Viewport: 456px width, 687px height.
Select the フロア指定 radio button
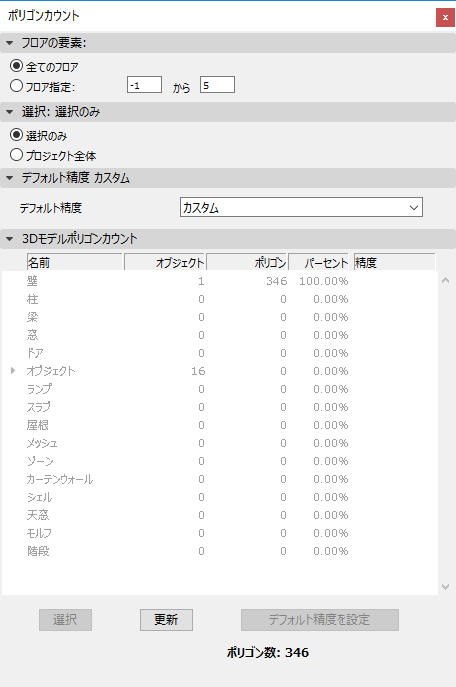tap(16, 86)
